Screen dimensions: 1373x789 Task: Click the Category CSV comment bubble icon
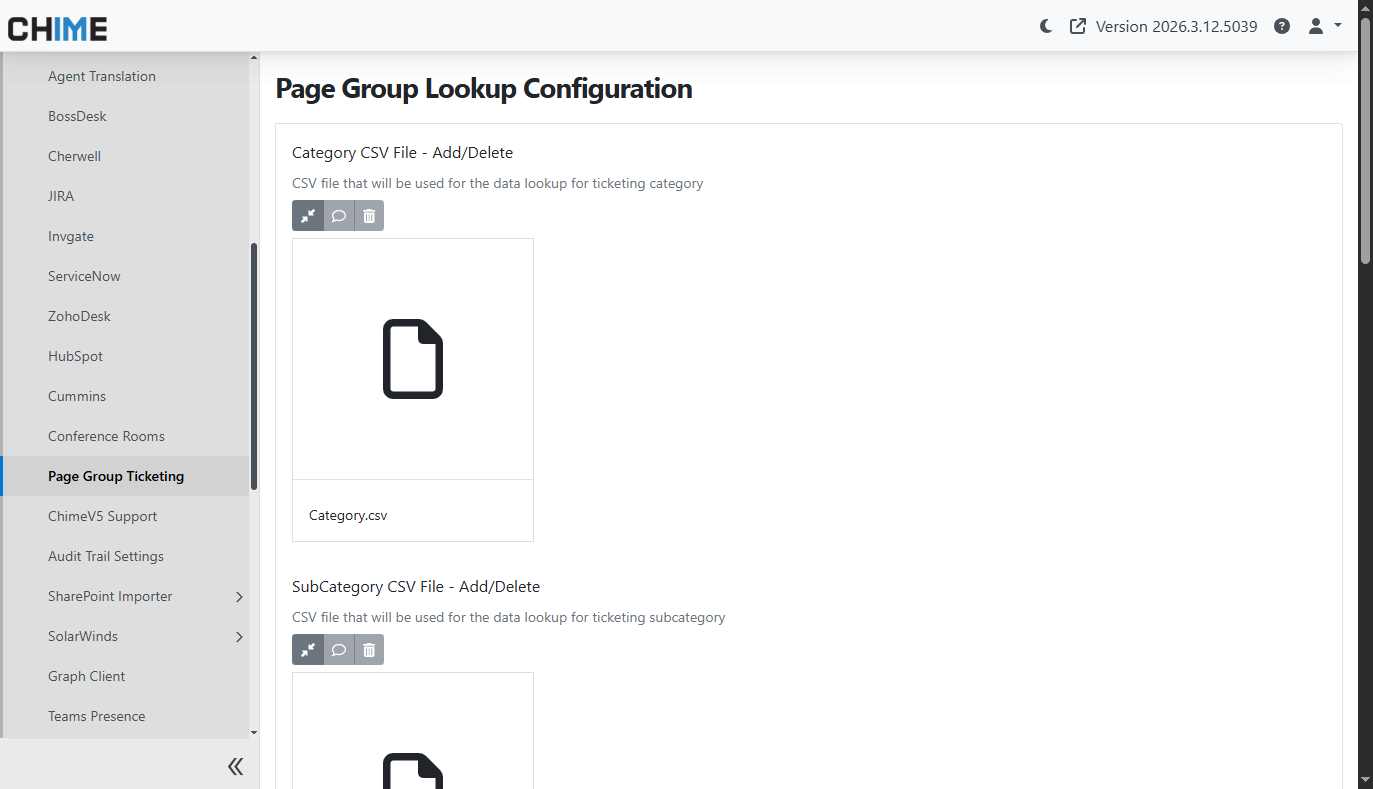click(x=339, y=216)
